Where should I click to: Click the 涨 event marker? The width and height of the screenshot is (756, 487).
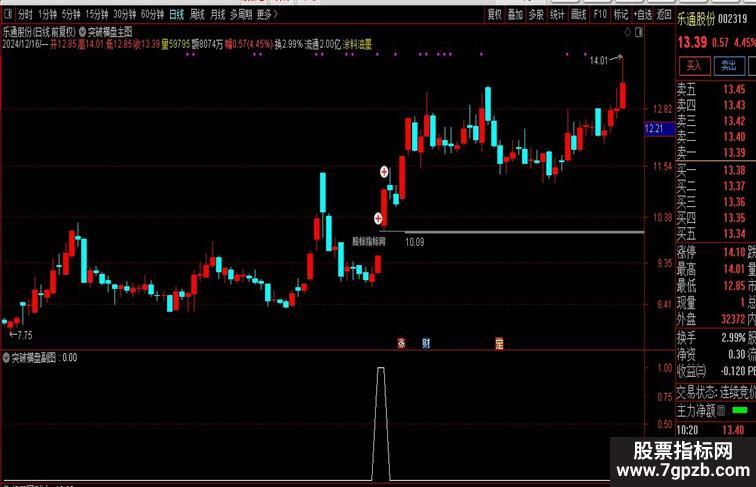pos(401,343)
